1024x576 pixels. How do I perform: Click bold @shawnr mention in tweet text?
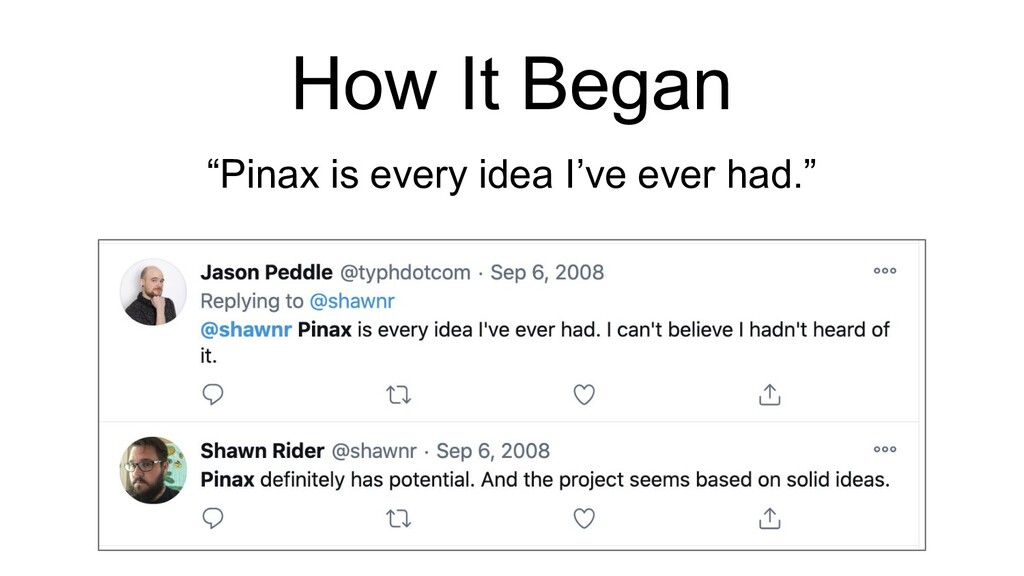[246, 330]
